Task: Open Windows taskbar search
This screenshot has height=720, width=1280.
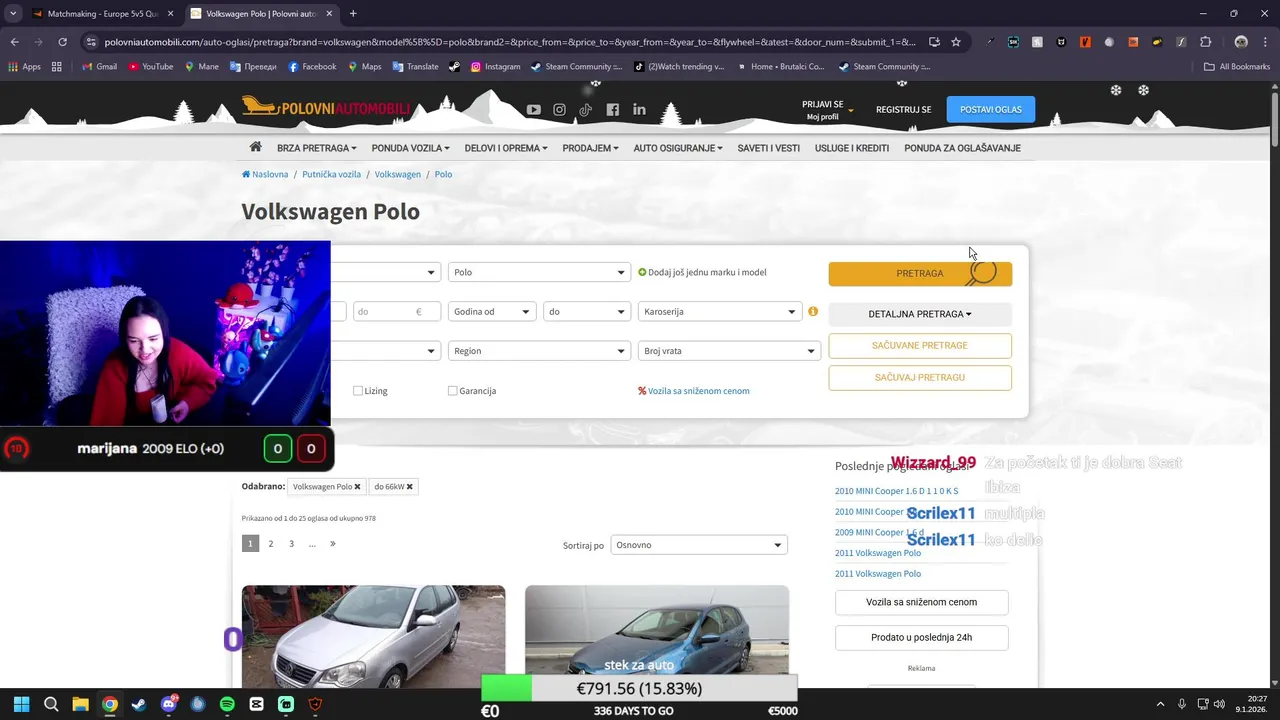Action: [x=51, y=704]
